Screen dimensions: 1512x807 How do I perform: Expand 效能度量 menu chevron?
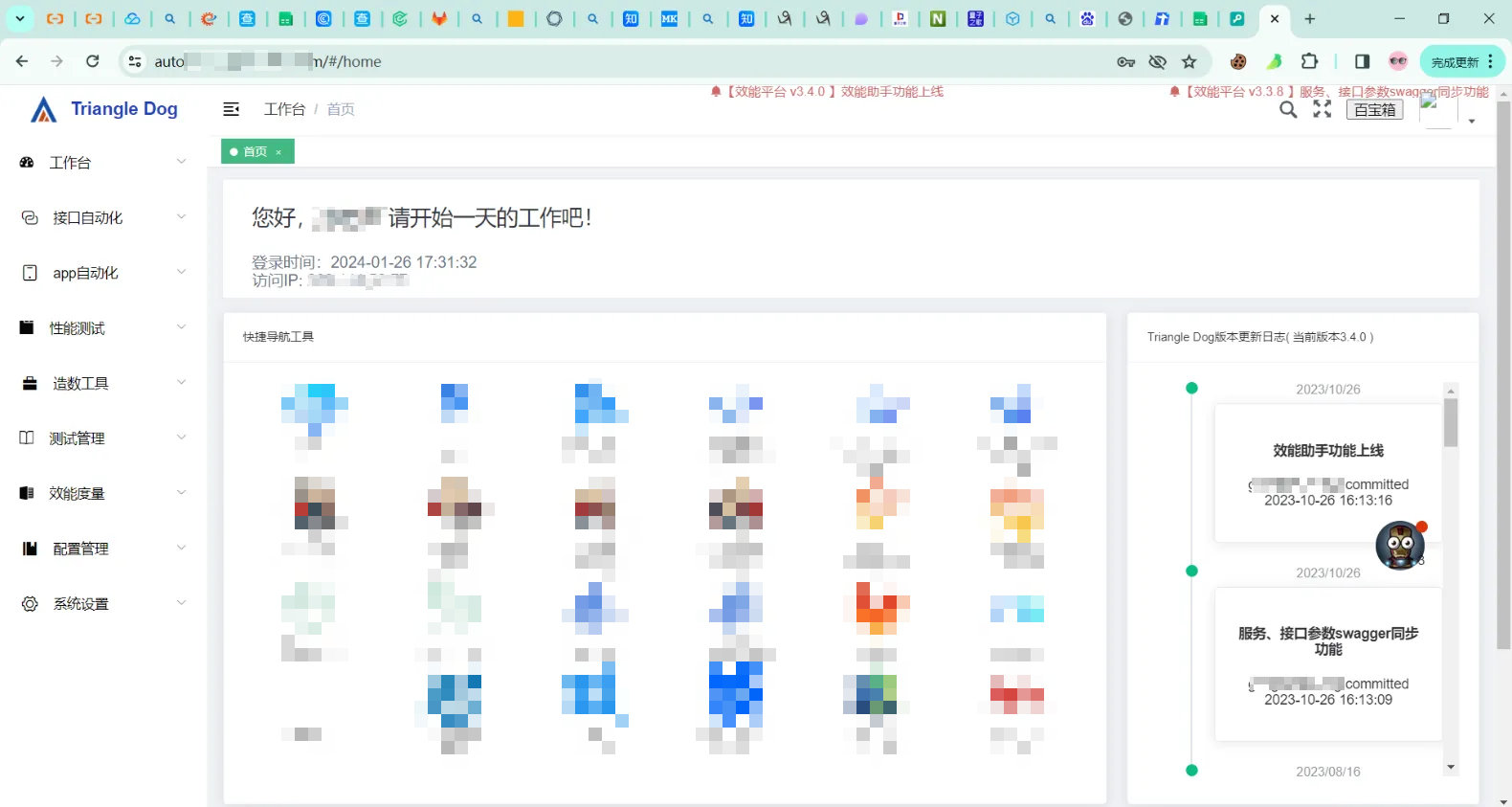(x=181, y=493)
